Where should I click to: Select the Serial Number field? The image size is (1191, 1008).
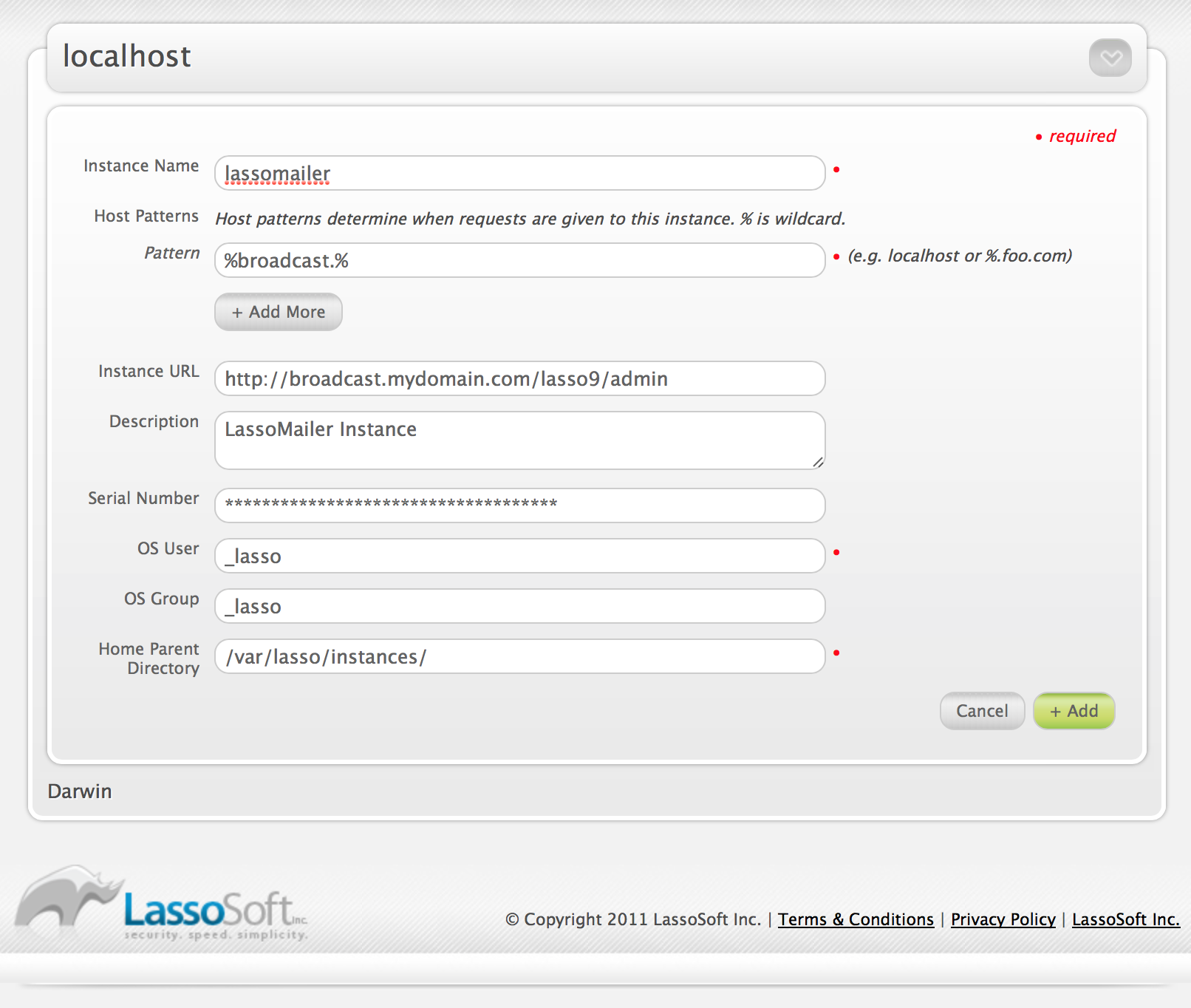pyautogui.click(x=519, y=505)
